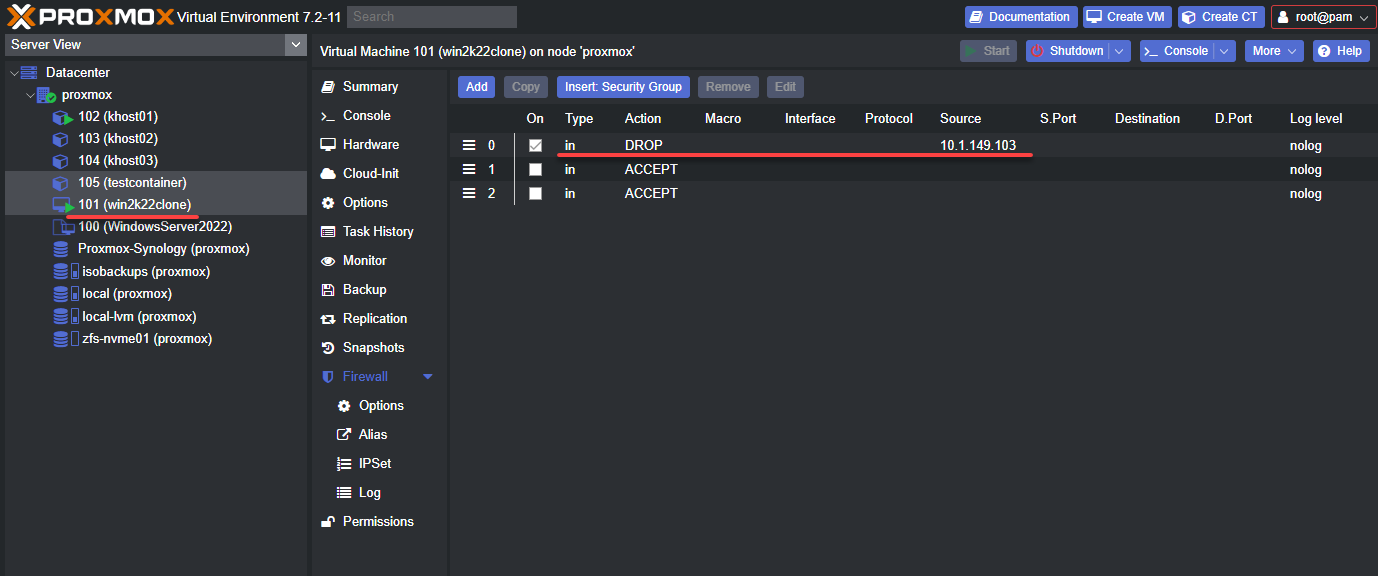The width and height of the screenshot is (1378, 576).
Task: Open the Shutdown dropdown arrow
Action: 1120,51
